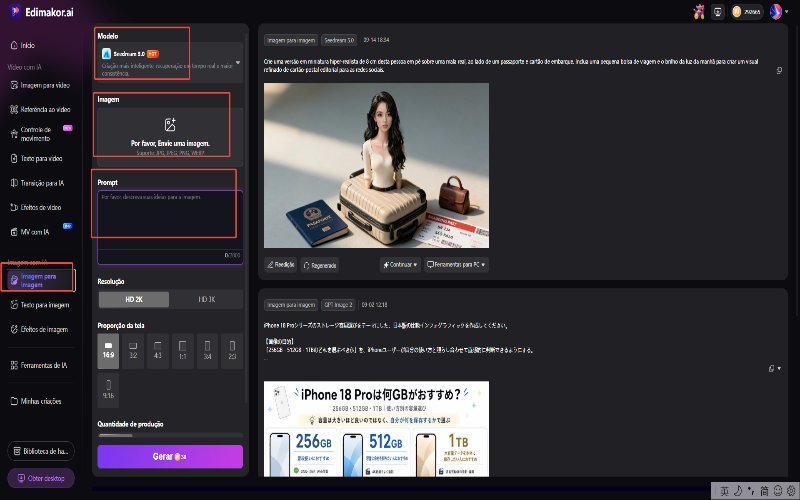The width and height of the screenshot is (800, 500).
Task: Click the IME moon icon in tray
Action: tap(738, 491)
